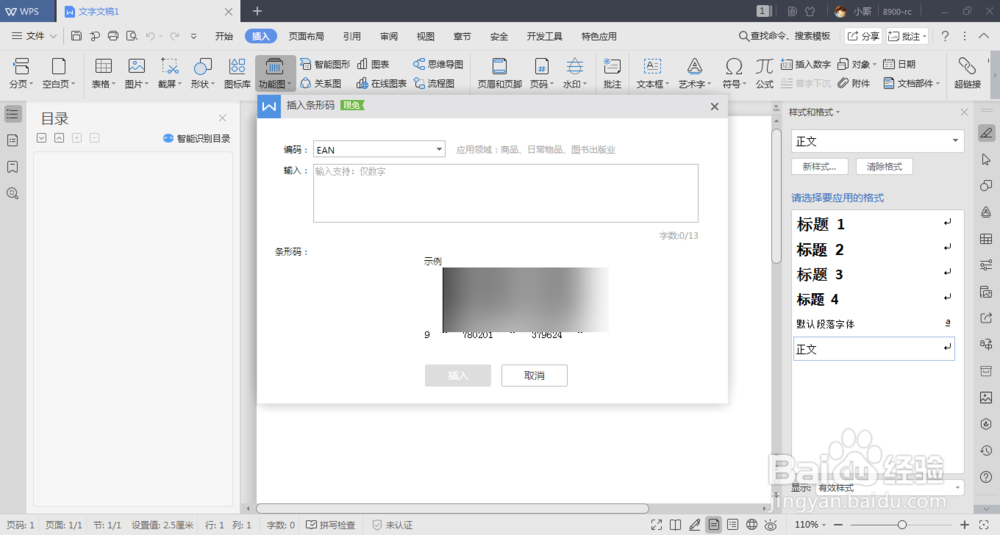Open the 显示 有效样式 dropdown
The width and height of the screenshot is (1000, 535).
click(x=889, y=488)
